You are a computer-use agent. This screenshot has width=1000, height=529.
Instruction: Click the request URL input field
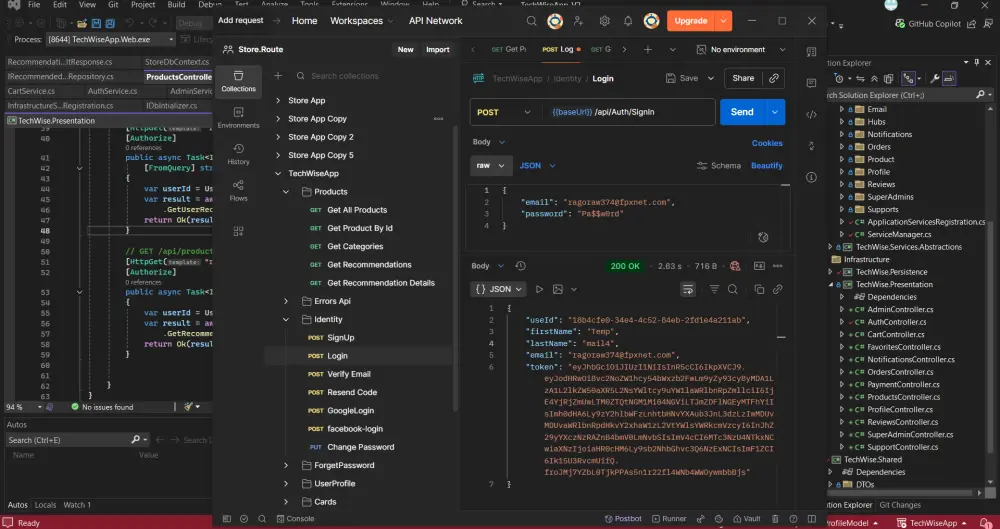(628, 112)
